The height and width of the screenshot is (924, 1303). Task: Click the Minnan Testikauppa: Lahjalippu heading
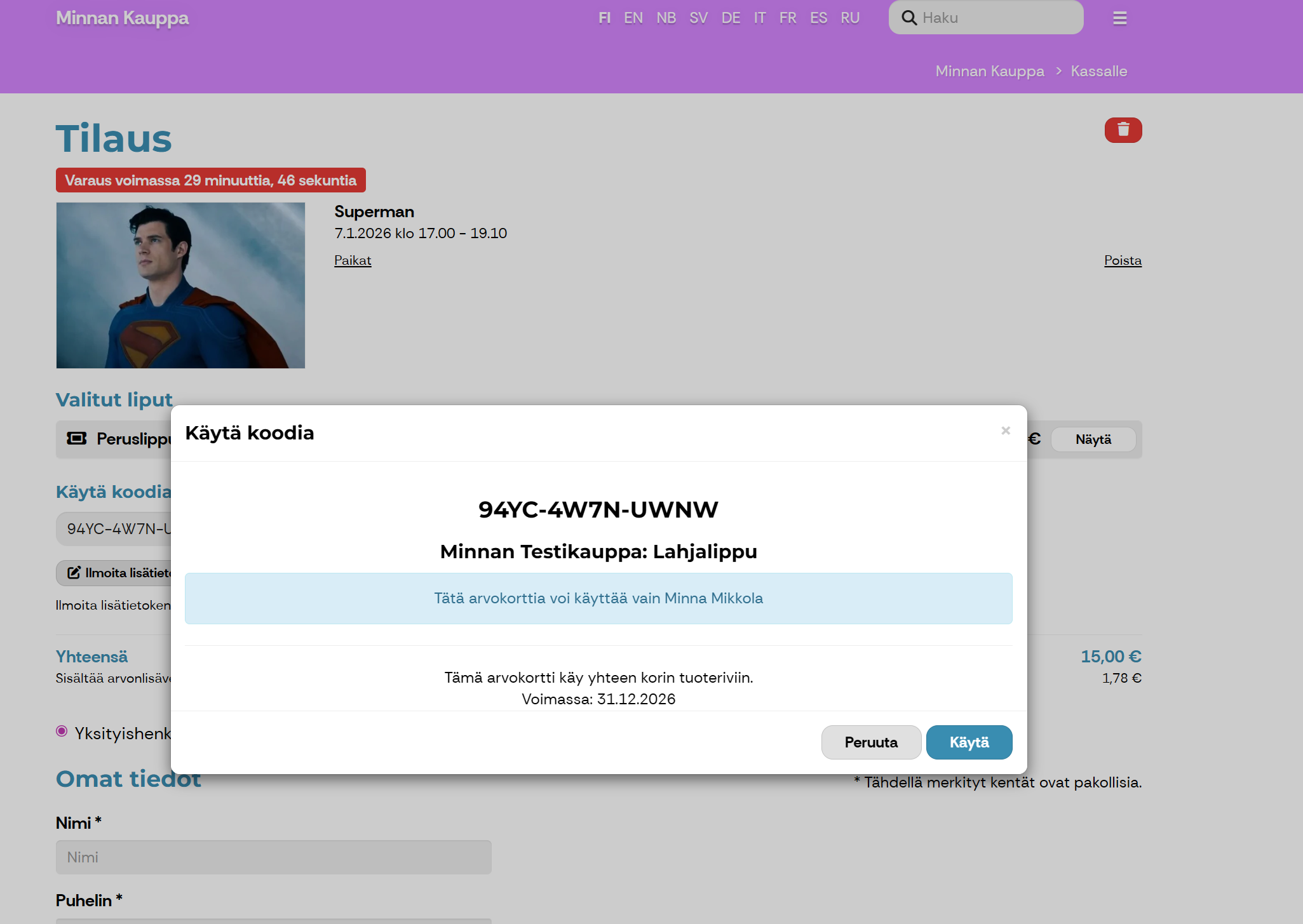point(598,551)
